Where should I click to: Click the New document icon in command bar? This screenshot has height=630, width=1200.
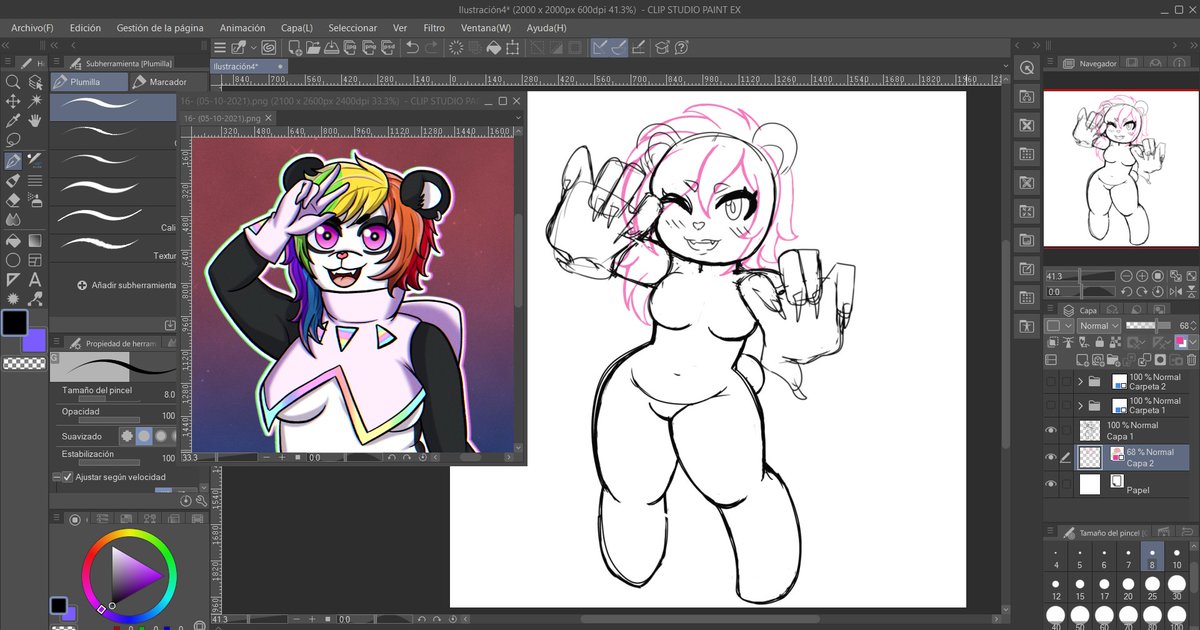coord(294,47)
